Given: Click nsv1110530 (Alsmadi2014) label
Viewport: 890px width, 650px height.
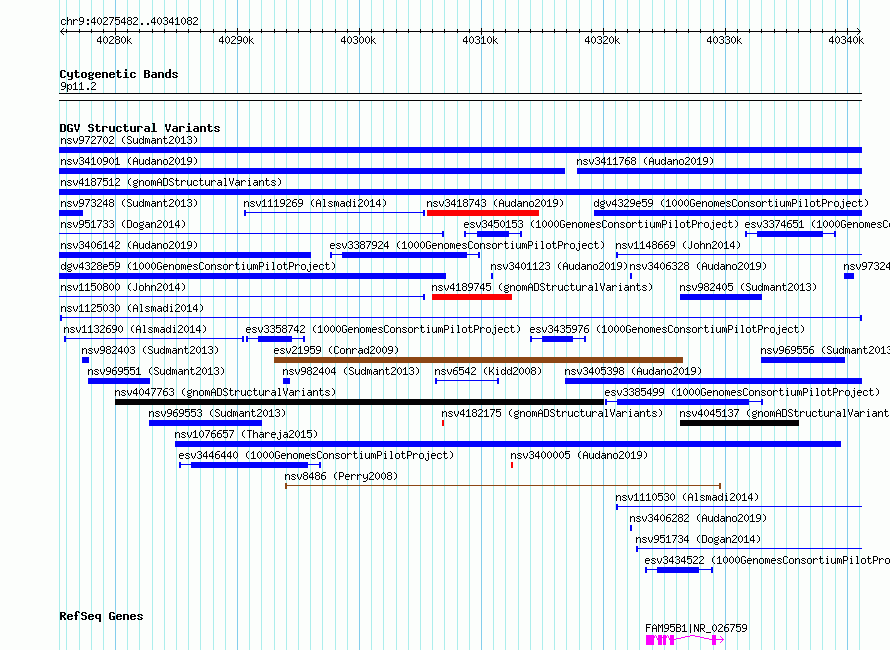Looking at the screenshot, I should 687,497.
